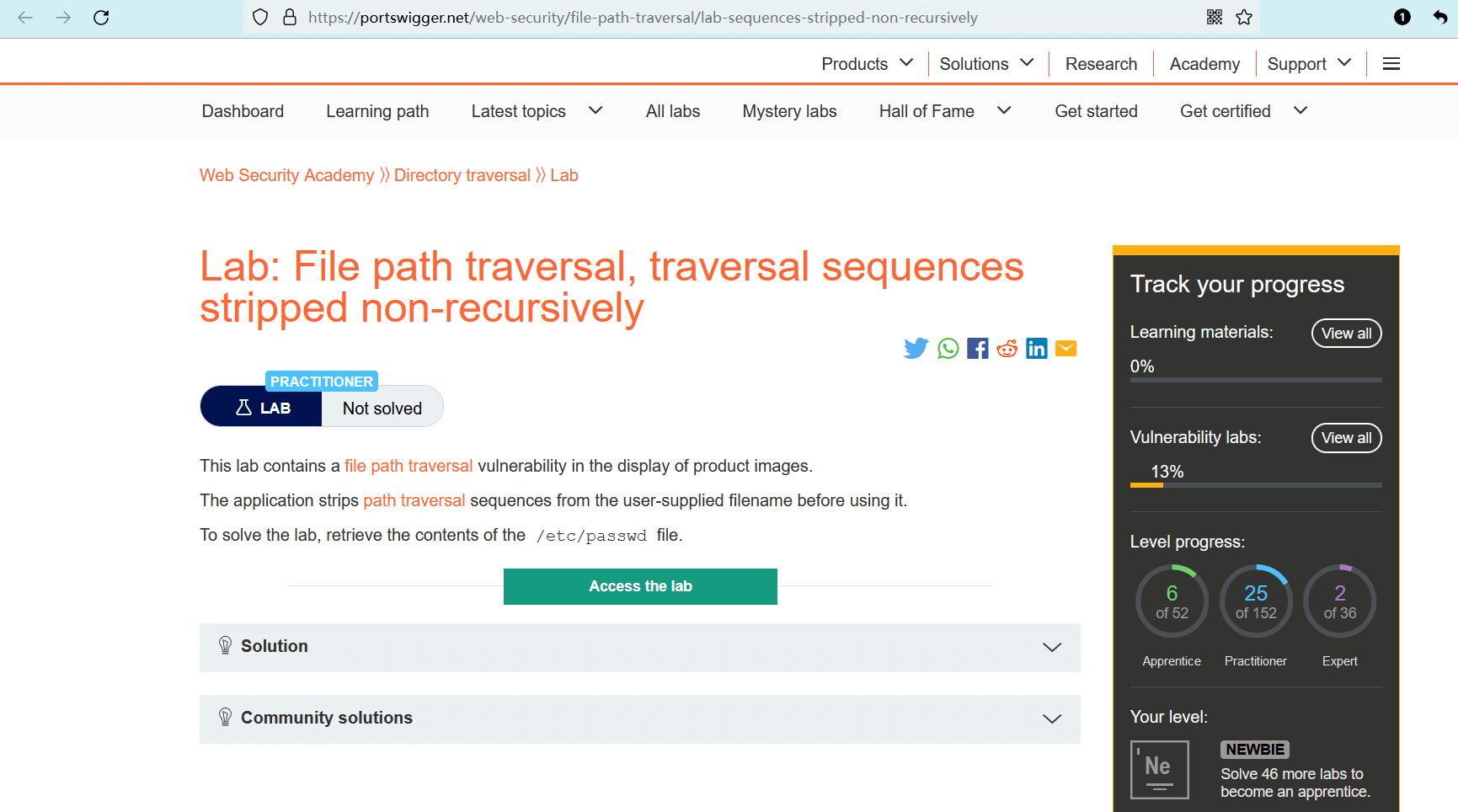Click the flask LAB badge
Image resolution: width=1458 pixels, height=812 pixels.
262,408
